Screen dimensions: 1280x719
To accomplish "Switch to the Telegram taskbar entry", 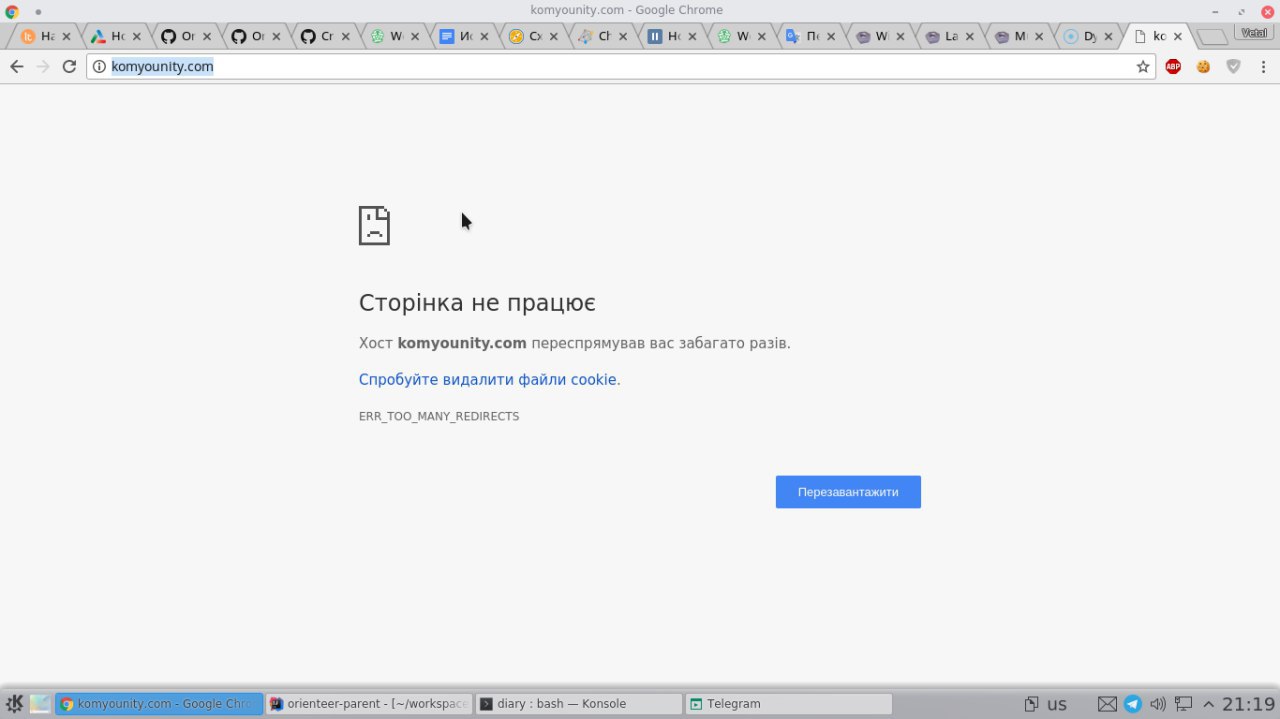I will (x=788, y=704).
